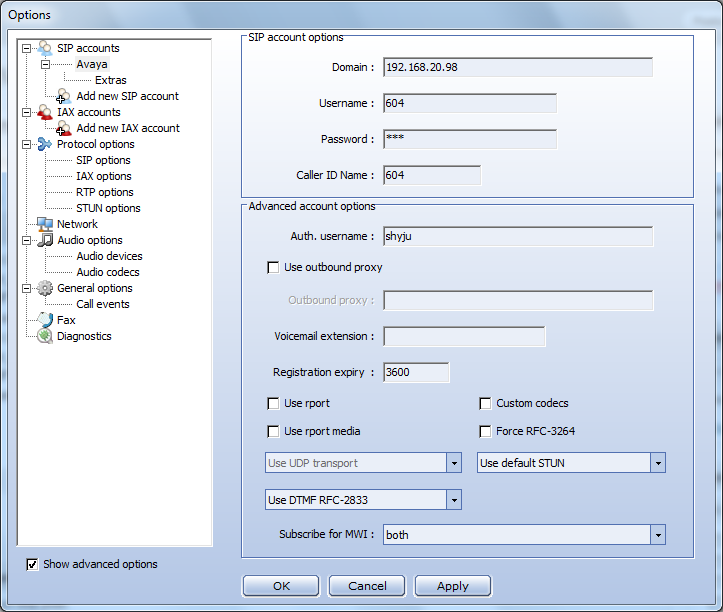Click the Fax phone icon
Viewport: 723px width, 612px height.
pos(45,320)
